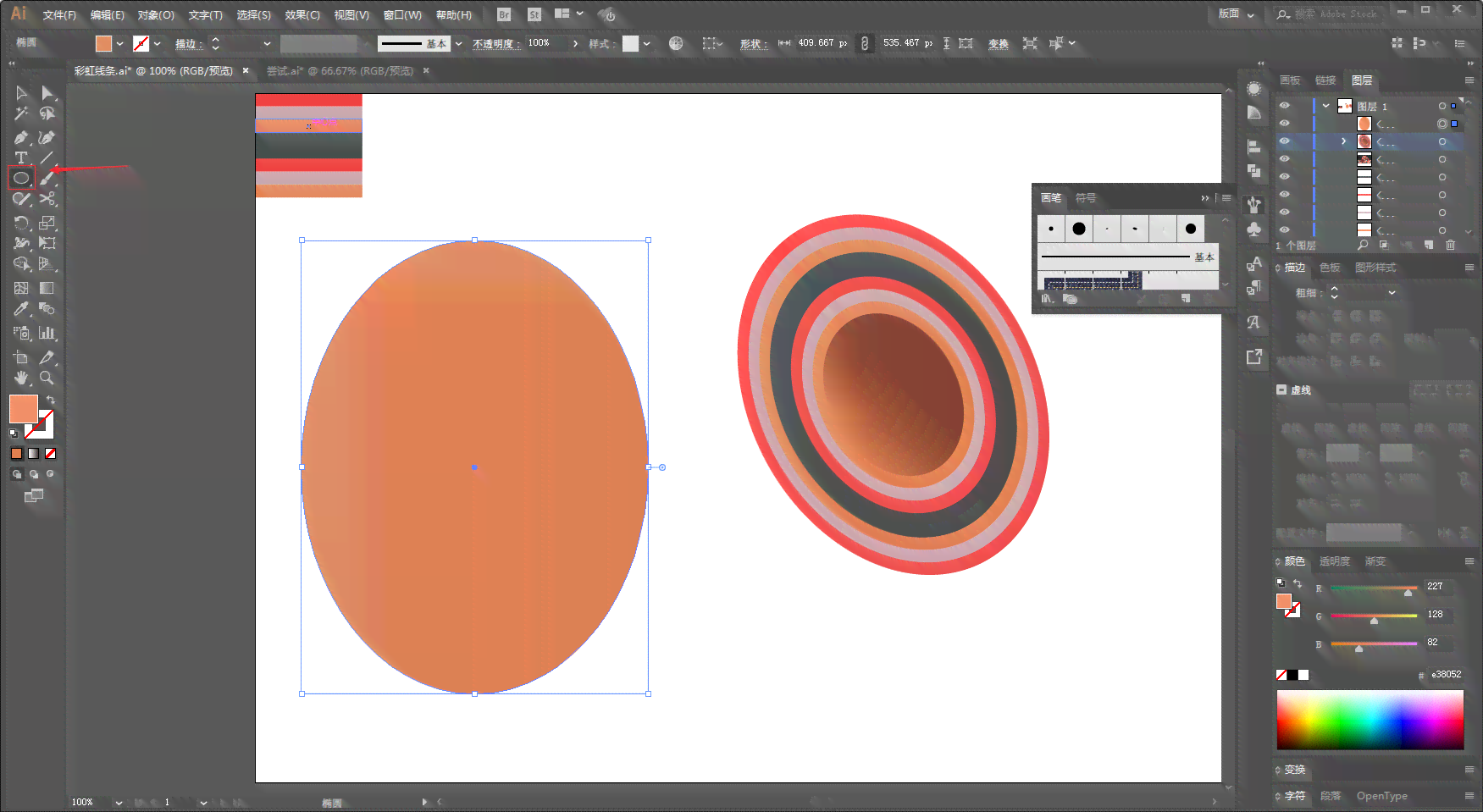Open the stroke weight dropdown in control bar
The height and width of the screenshot is (812, 1483).
click(267, 43)
